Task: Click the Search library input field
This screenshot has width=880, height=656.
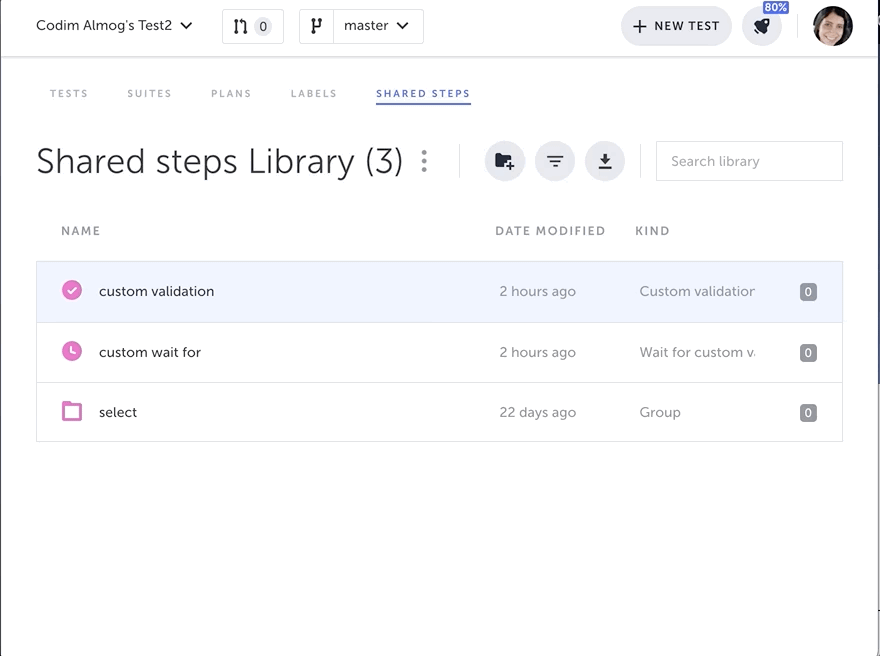Action: coord(749,161)
